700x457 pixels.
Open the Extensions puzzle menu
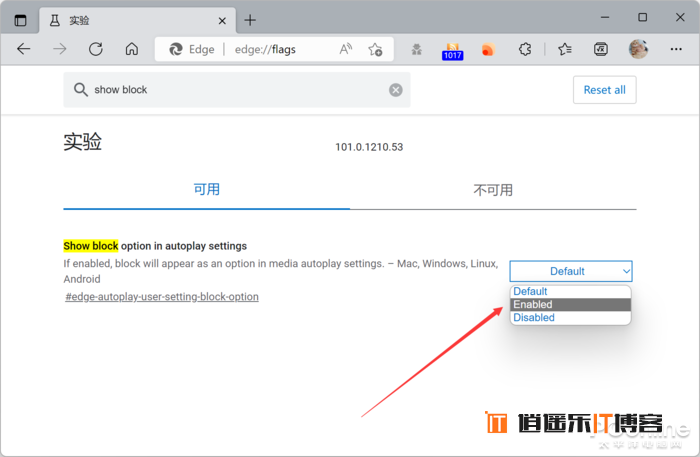coord(525,49)
